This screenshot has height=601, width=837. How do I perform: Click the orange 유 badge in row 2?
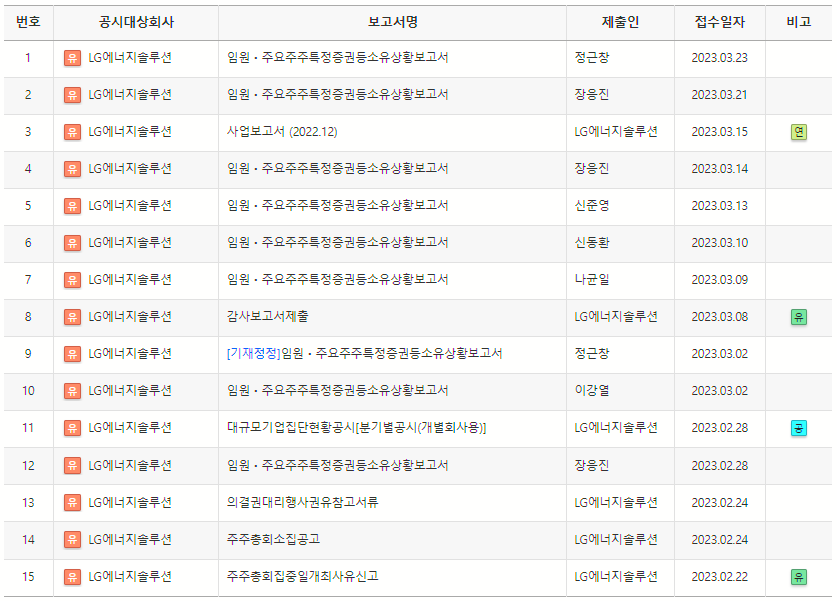click(x=72, y=95)
